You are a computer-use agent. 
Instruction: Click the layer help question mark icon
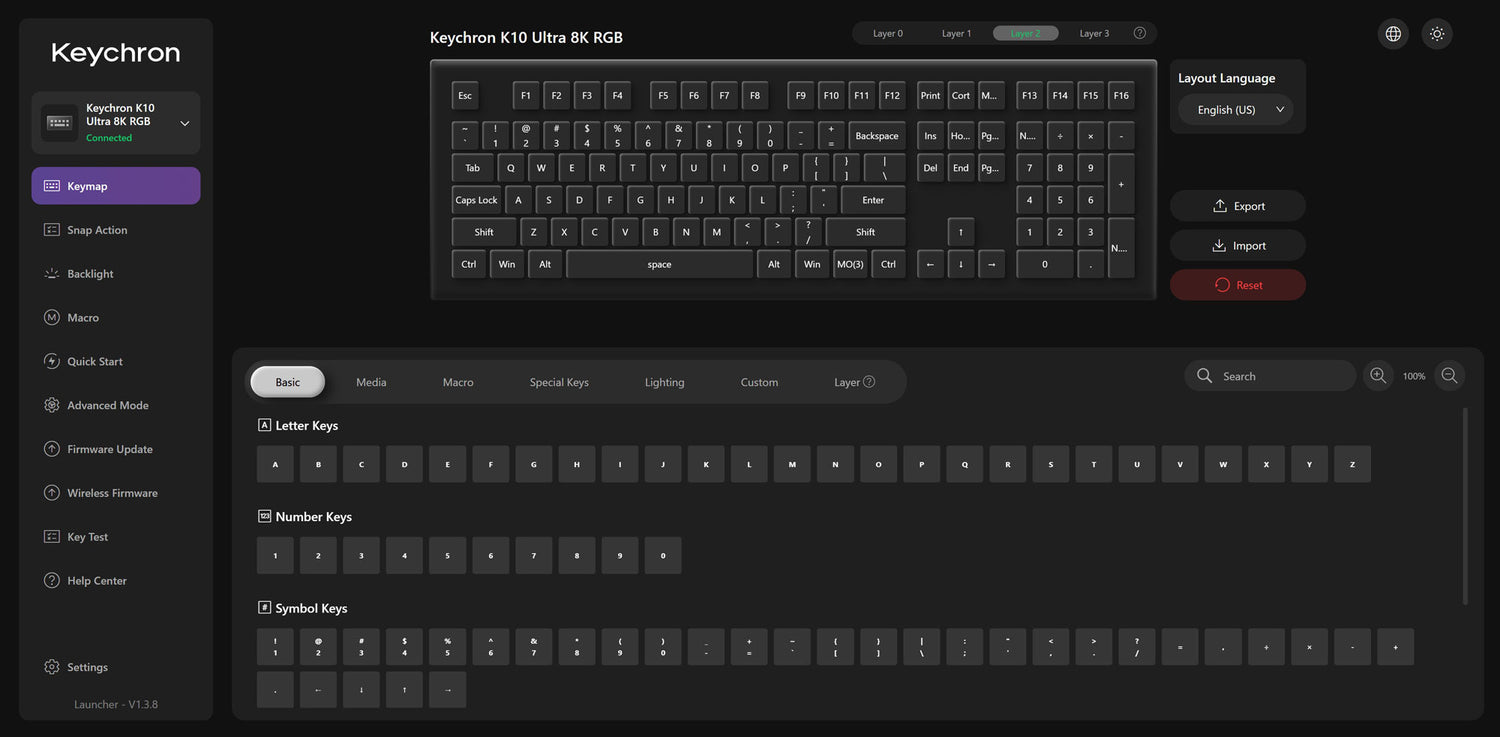click(x=1140, y=33)
